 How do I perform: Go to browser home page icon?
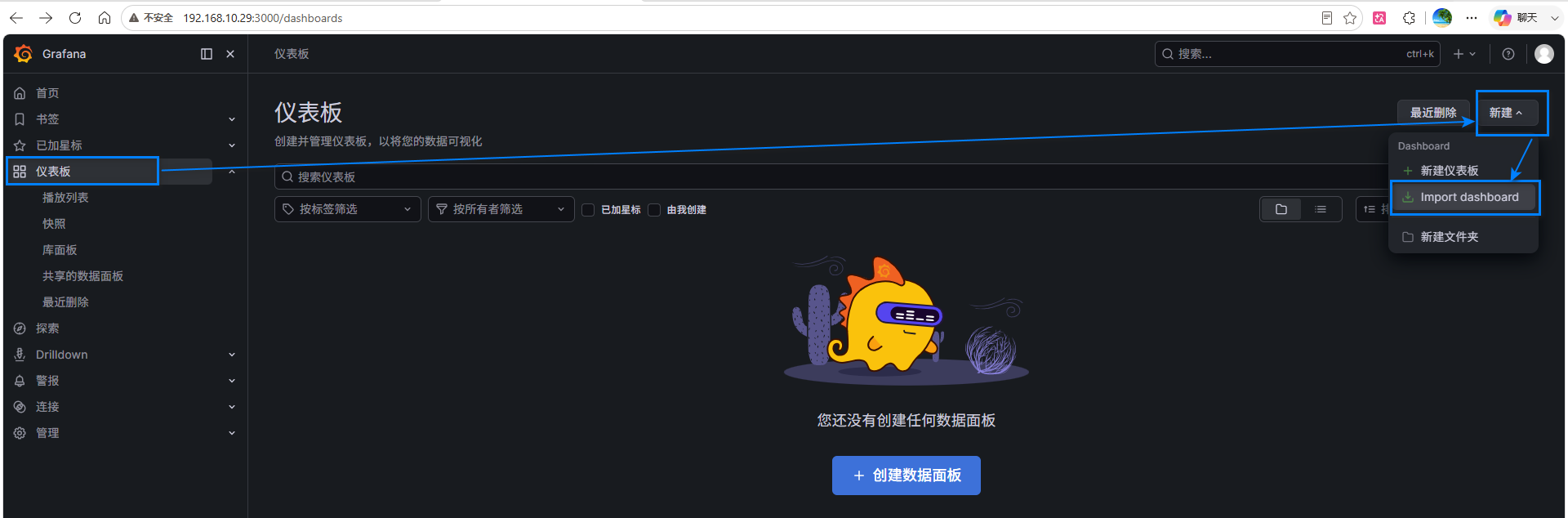[x=105, y=18]
